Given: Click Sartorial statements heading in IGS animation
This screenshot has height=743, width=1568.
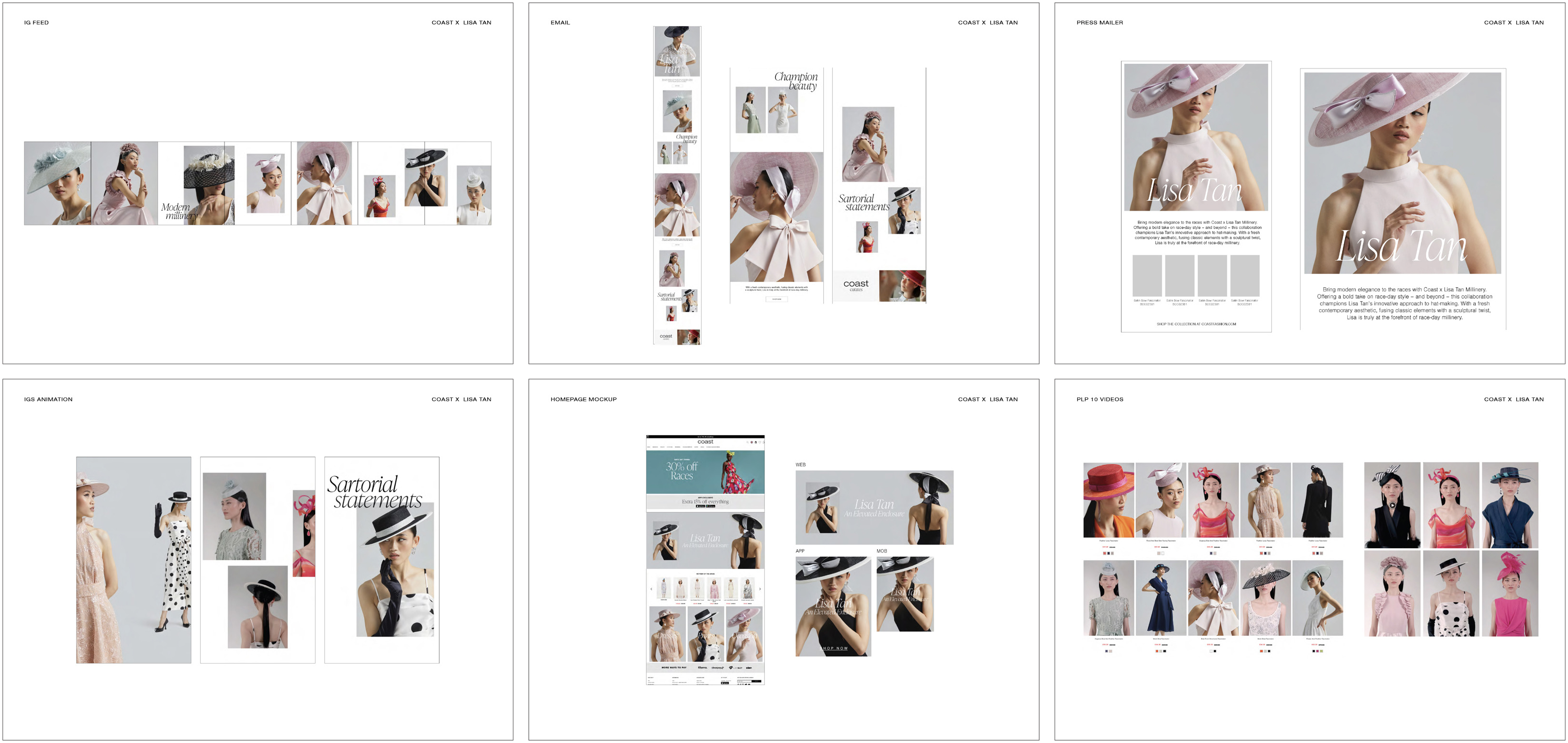Looking at the screenshot, I should pyautogui.click(x=374, y=492).
